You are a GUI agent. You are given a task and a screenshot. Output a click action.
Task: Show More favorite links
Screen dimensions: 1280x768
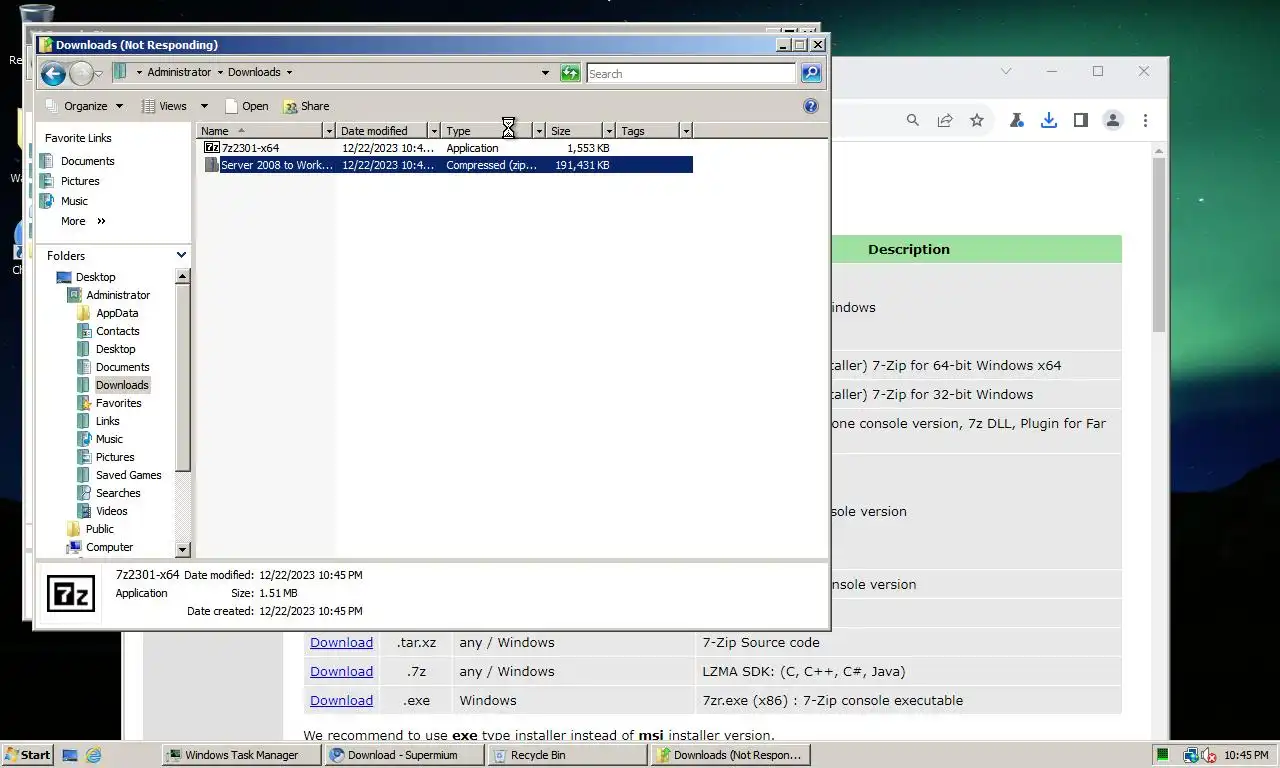[x=83, y=221]
